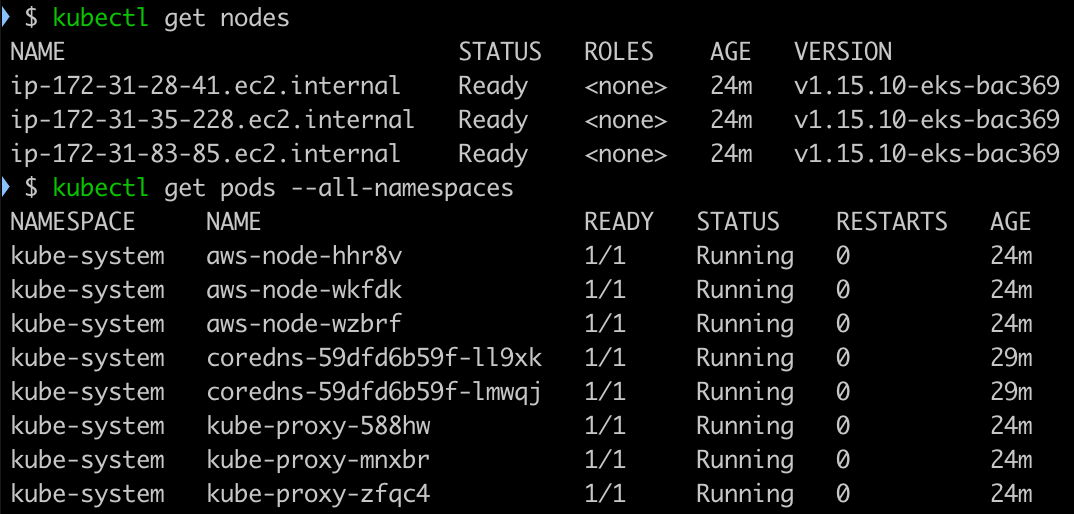Click pod name aws-node-hhr8v
Viewport: 1074px width, 514px height.
click(305, 256)
